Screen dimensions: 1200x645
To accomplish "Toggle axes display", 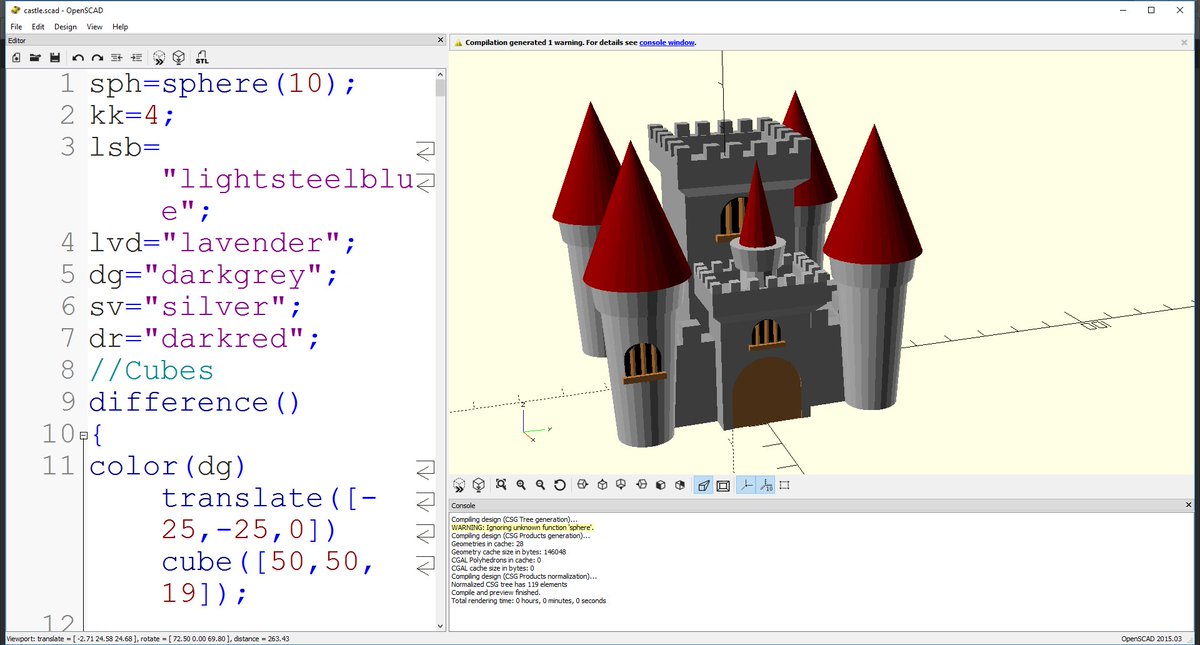I will pyautogui.click(x=746, y=485).
